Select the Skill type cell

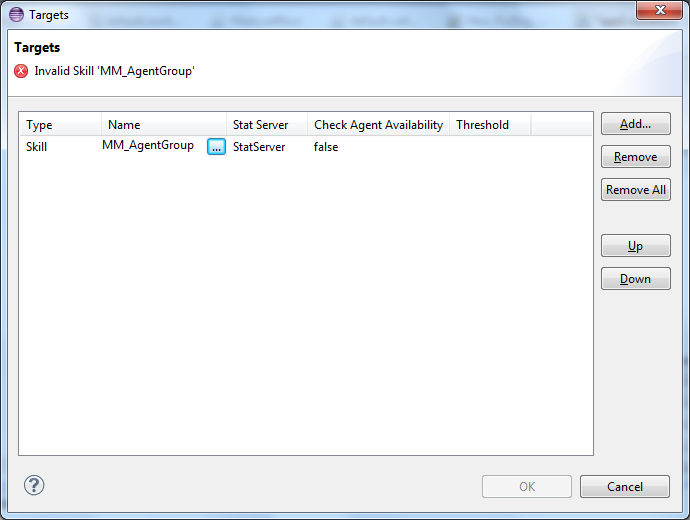(37, 147)
